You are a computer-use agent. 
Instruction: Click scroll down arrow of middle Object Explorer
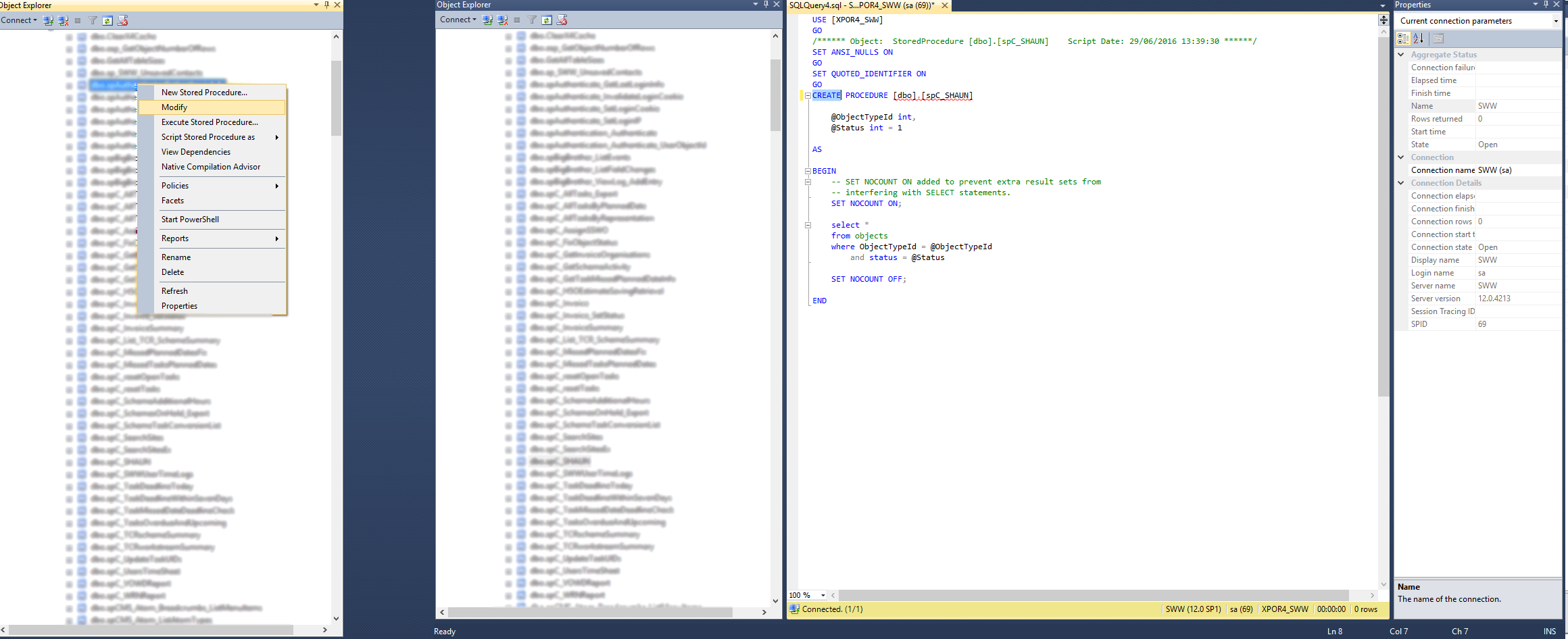[775, 600]
